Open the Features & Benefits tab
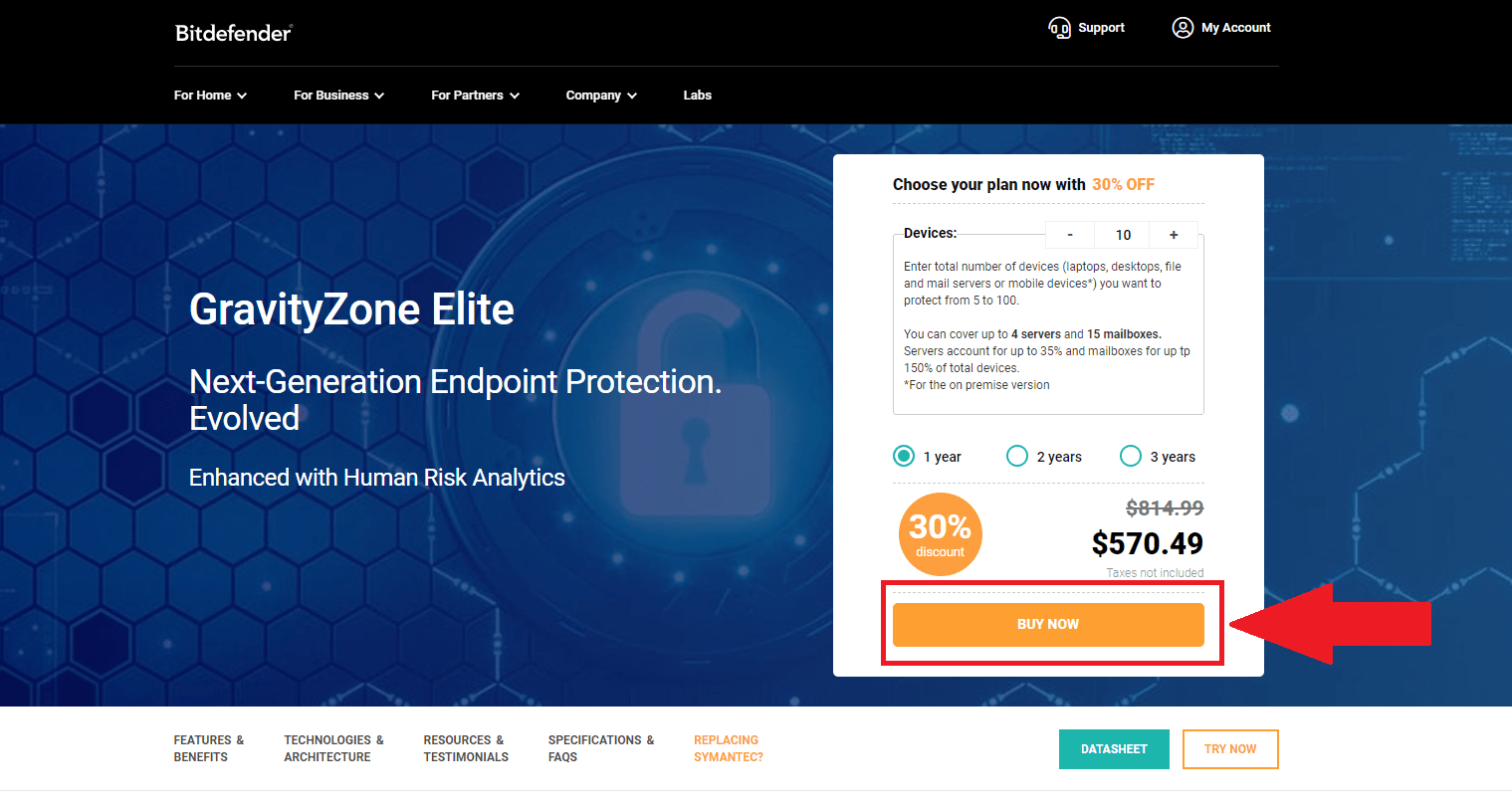Viewport: 1512px width, 810px height. [208, 748]
